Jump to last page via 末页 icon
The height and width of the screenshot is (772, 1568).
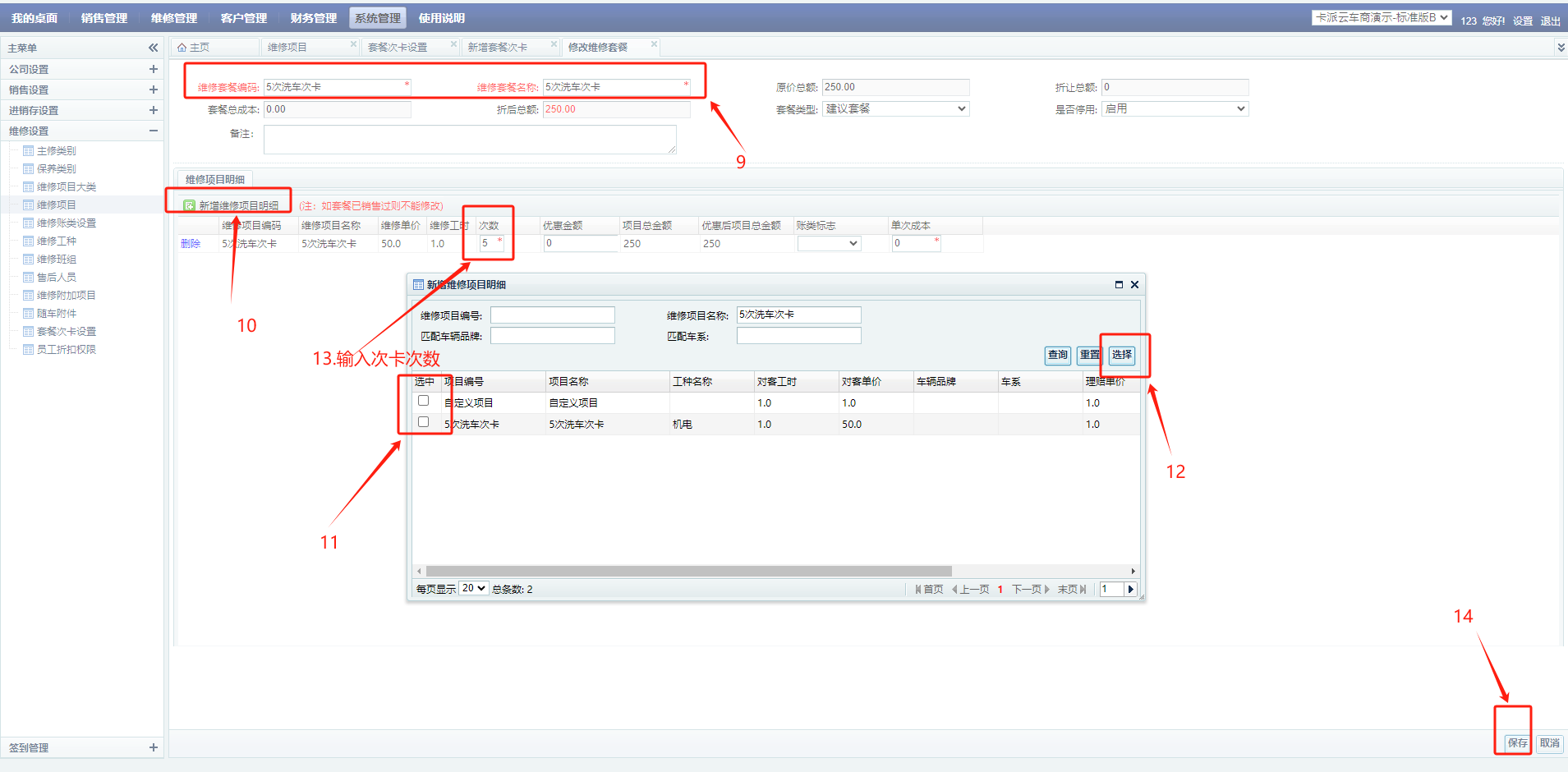point(1083,590)
